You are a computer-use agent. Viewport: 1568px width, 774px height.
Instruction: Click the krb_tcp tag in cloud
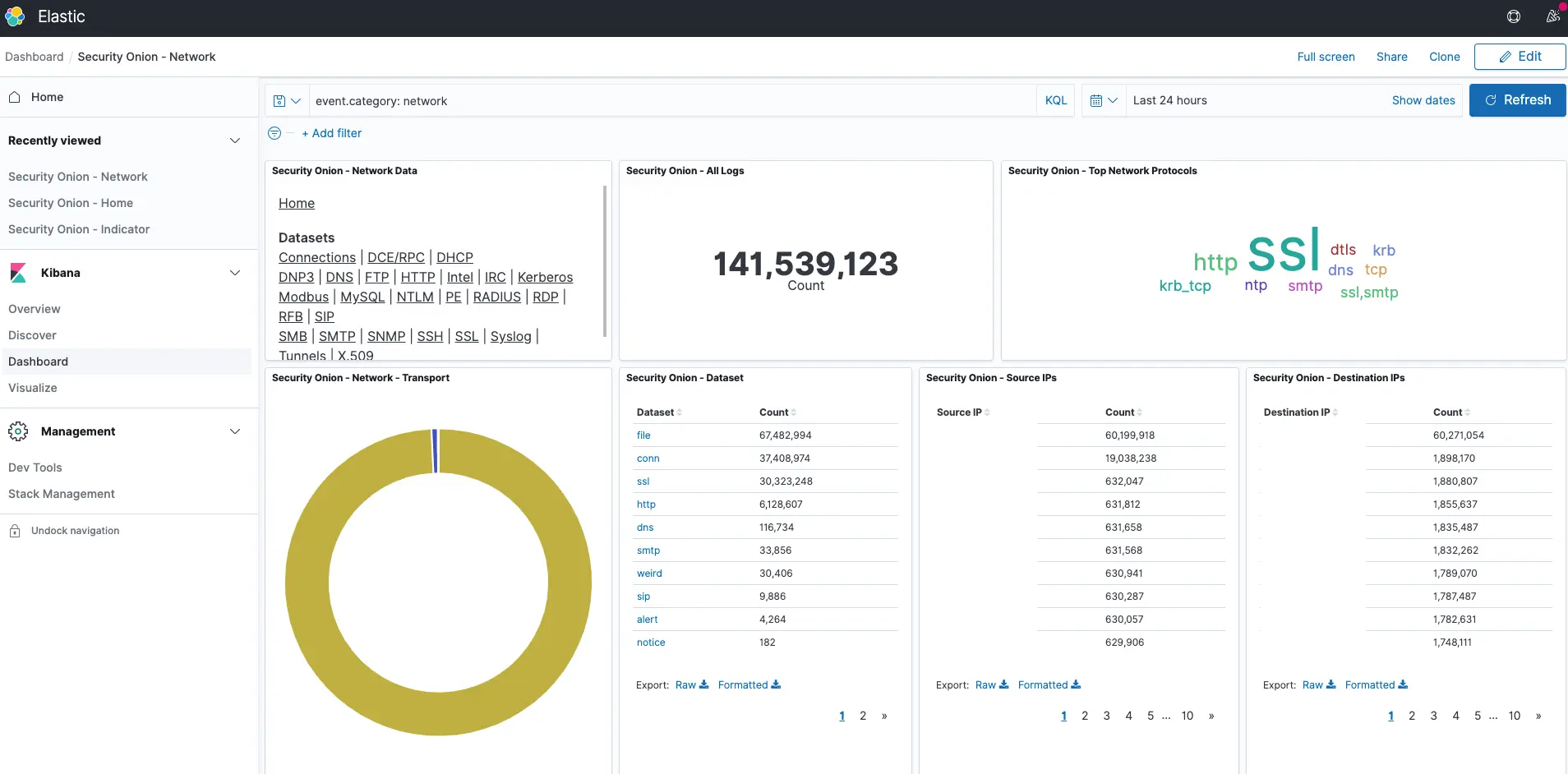(1185, 286)
